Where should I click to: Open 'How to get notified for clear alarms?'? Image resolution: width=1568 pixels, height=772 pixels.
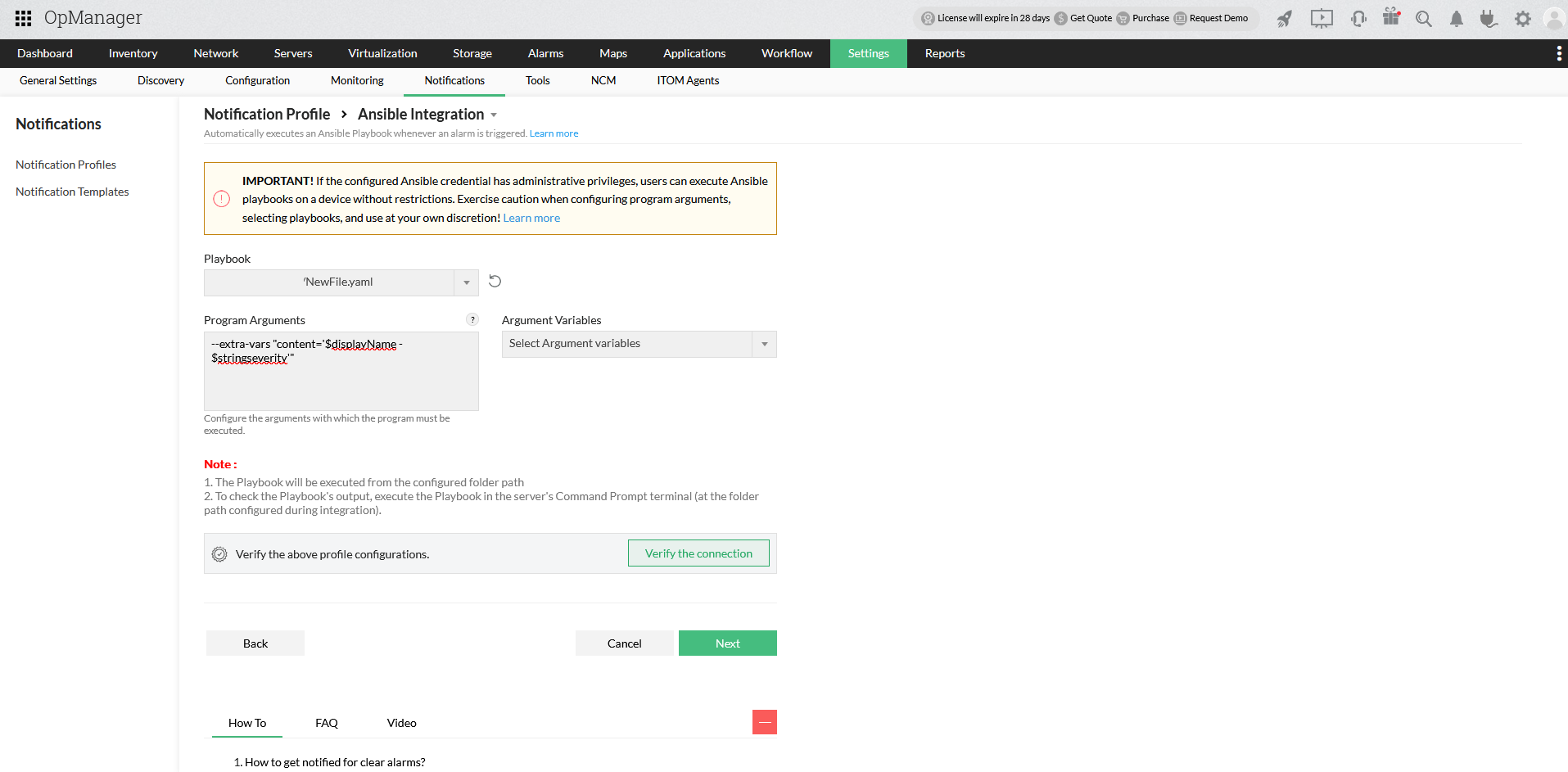pyautogui.click(x=335, y=762)
